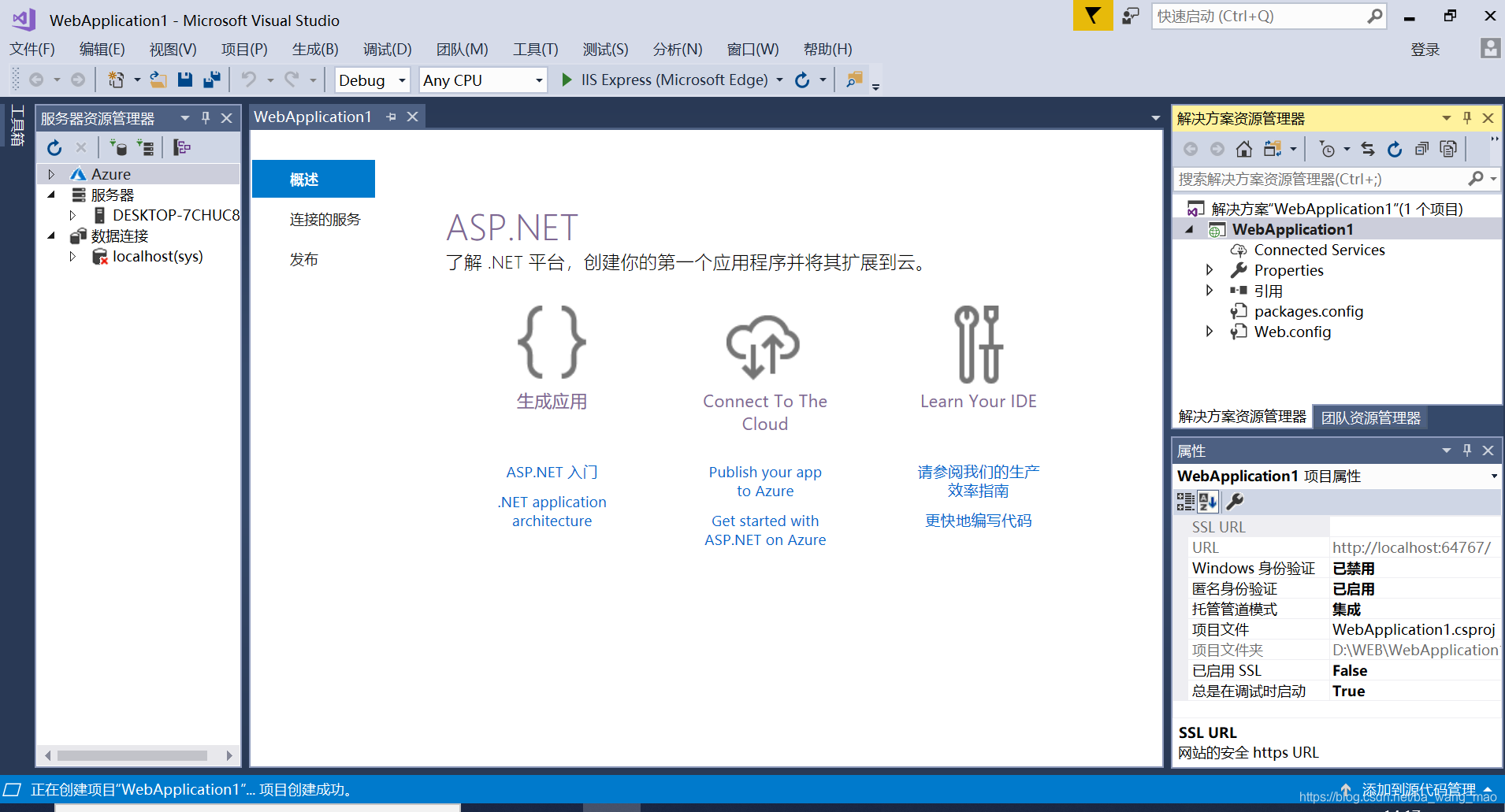This screenshot has width=1505, height=812.
Task: Expand the 引用 references node
Action: click(x=1210, y=291)
